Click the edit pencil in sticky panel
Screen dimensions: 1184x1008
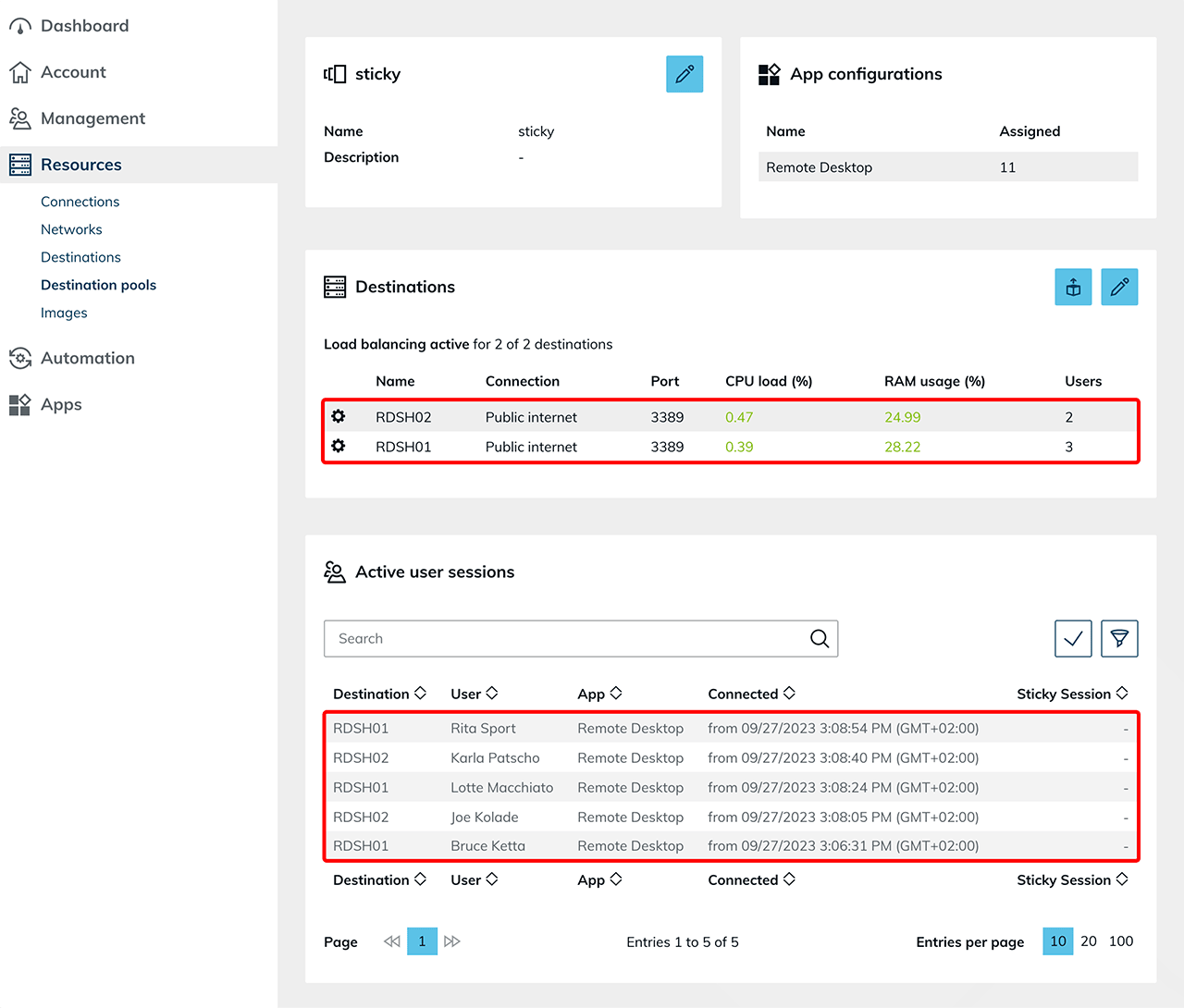684,74
